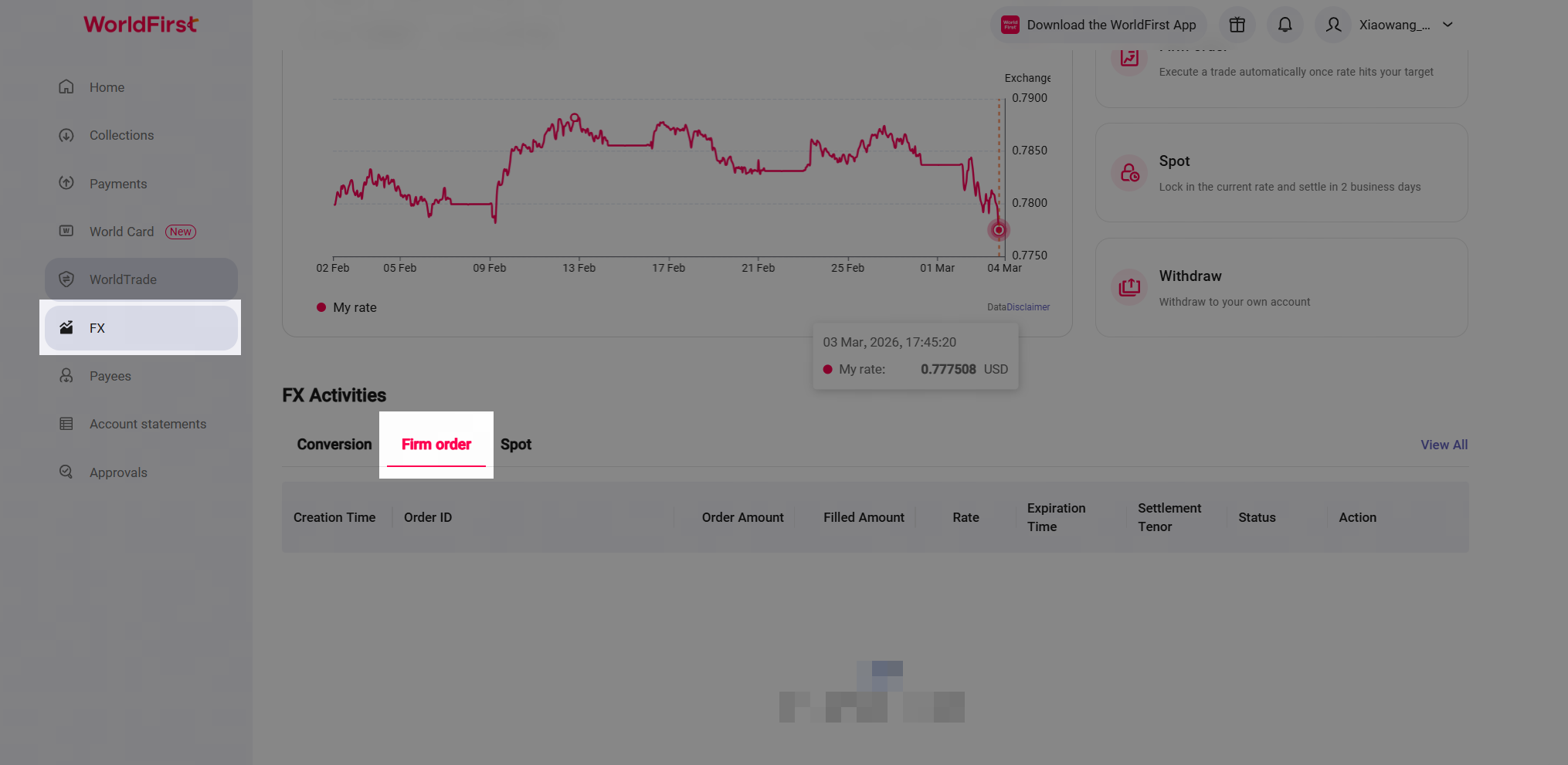Open the Payments sidebar icon

[x=66, y=183]
